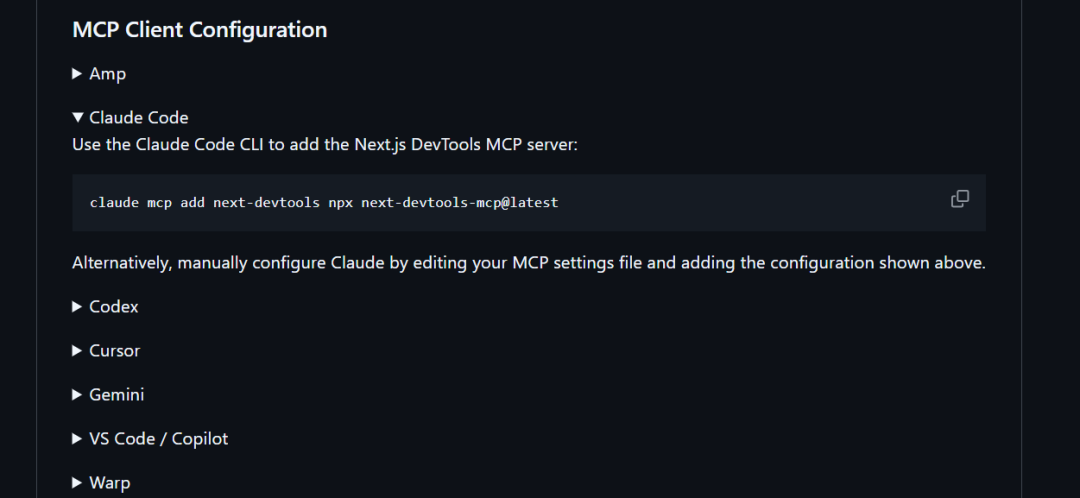Expand the Gemini configuration label
This screenshot has width=1080, height=498.
[x=116, y=395]
